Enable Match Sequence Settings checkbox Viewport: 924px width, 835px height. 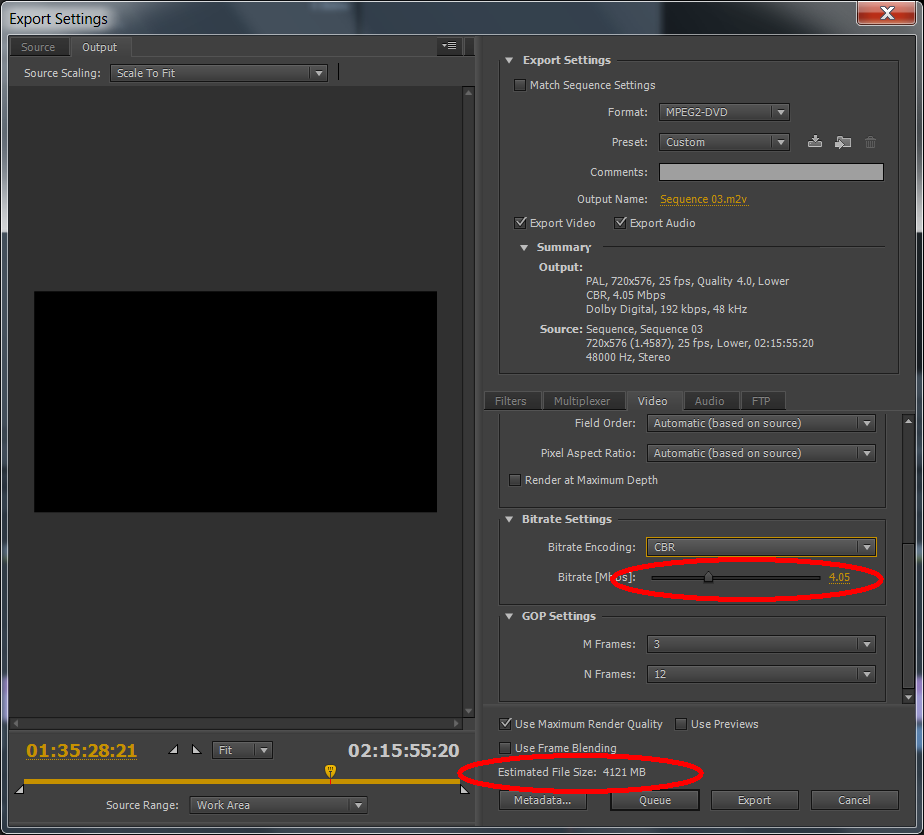tap(520, 85)
